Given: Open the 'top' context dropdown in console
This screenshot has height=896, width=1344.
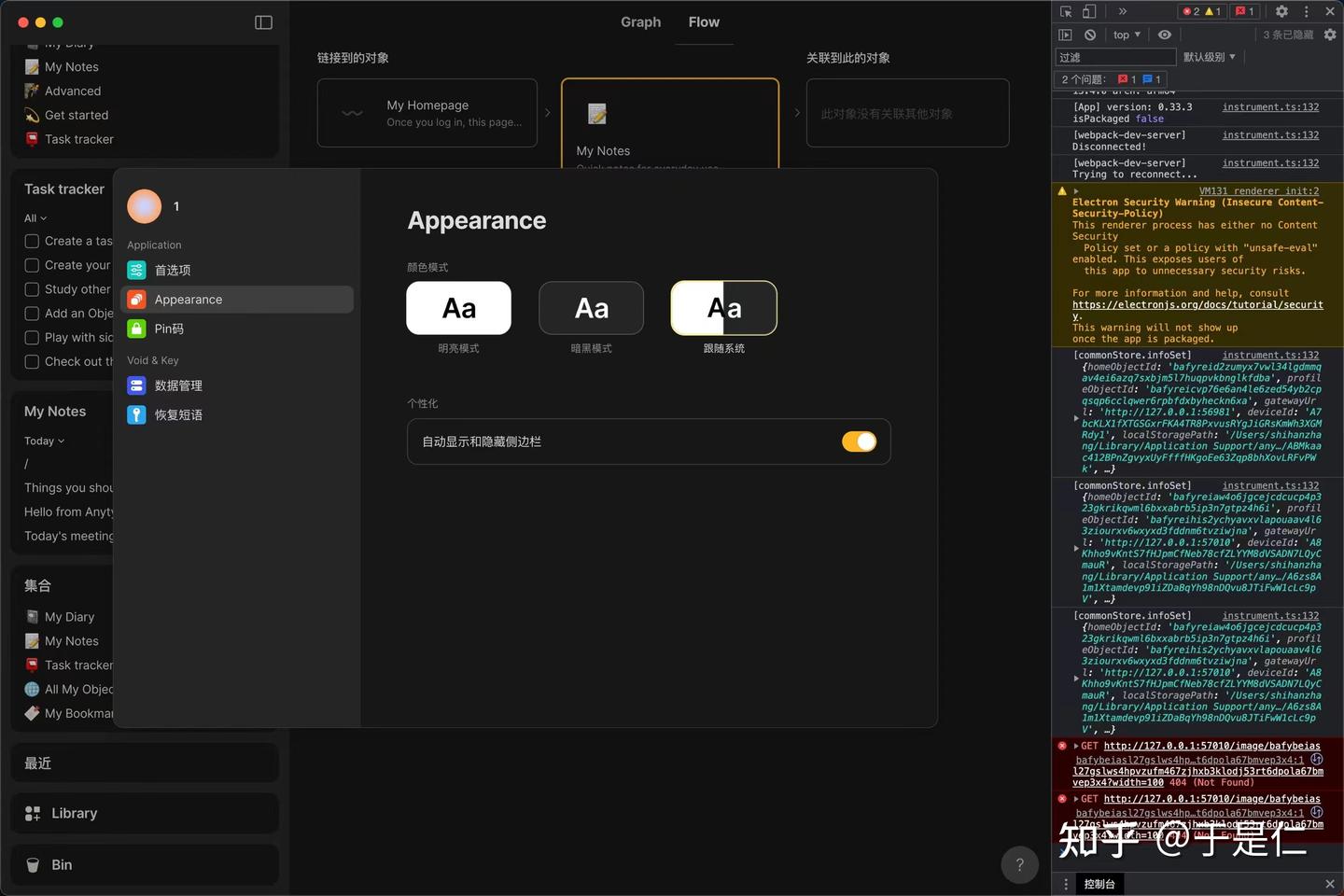Looking at the screenshot, I should click(x=1127, y=35).
